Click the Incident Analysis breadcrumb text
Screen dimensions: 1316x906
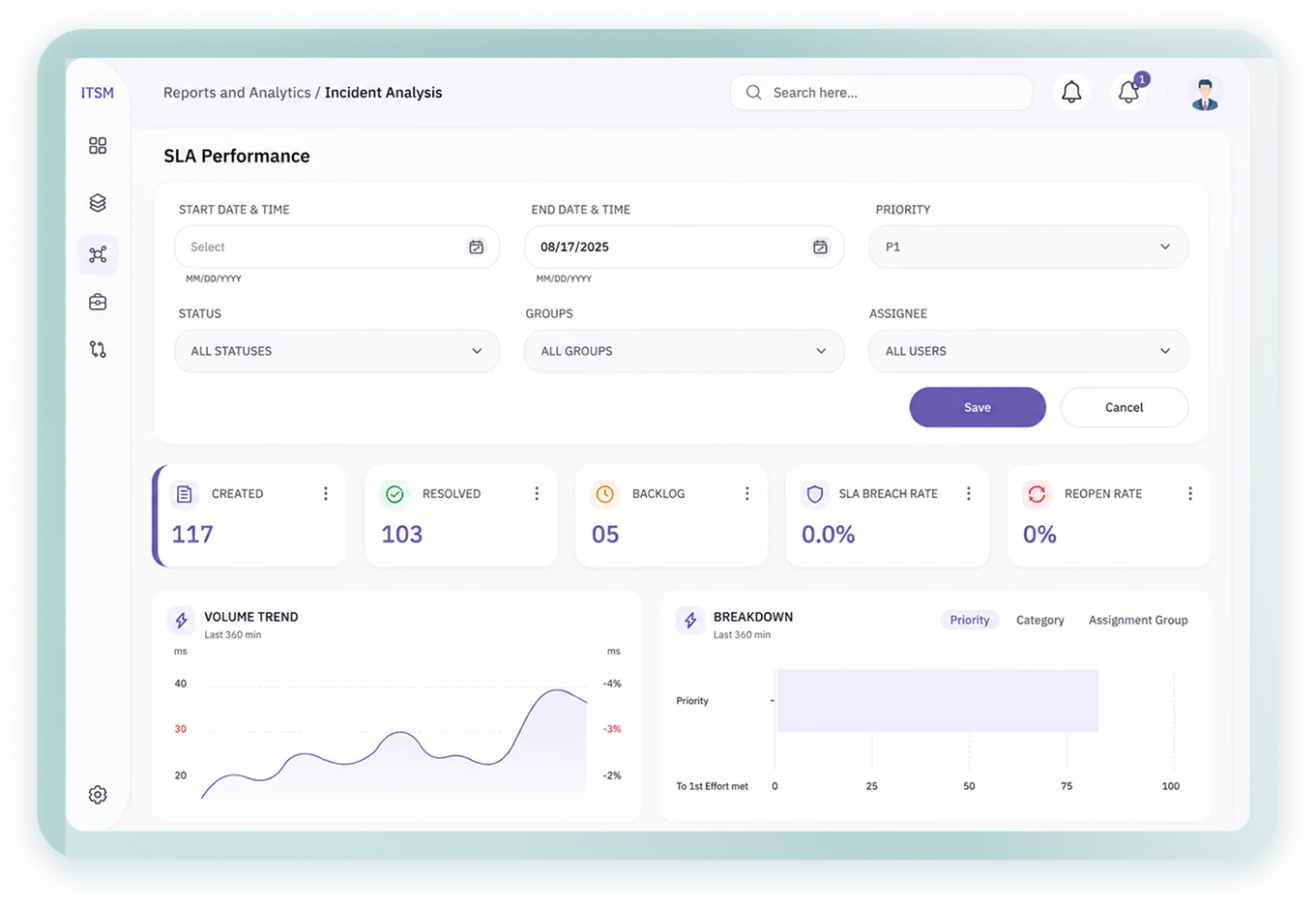pyautogui.click(x=383, y=93)
